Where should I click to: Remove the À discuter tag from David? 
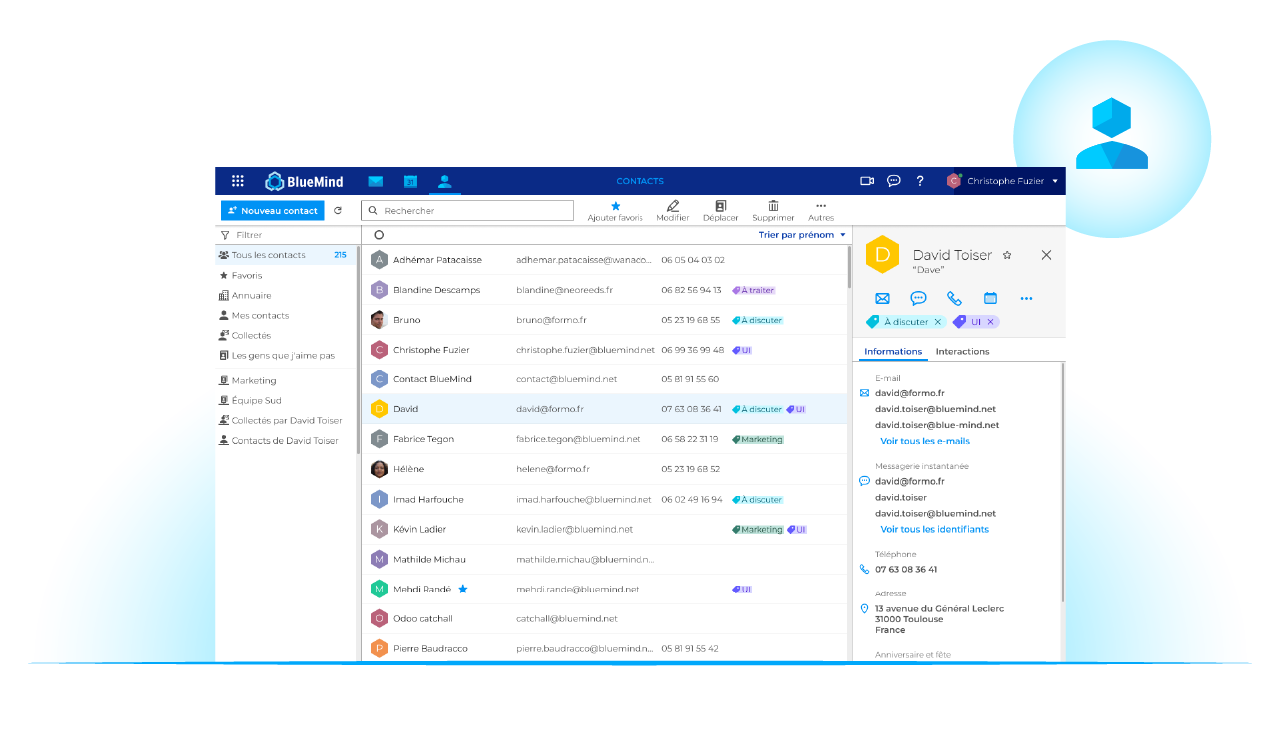point(938,322)
